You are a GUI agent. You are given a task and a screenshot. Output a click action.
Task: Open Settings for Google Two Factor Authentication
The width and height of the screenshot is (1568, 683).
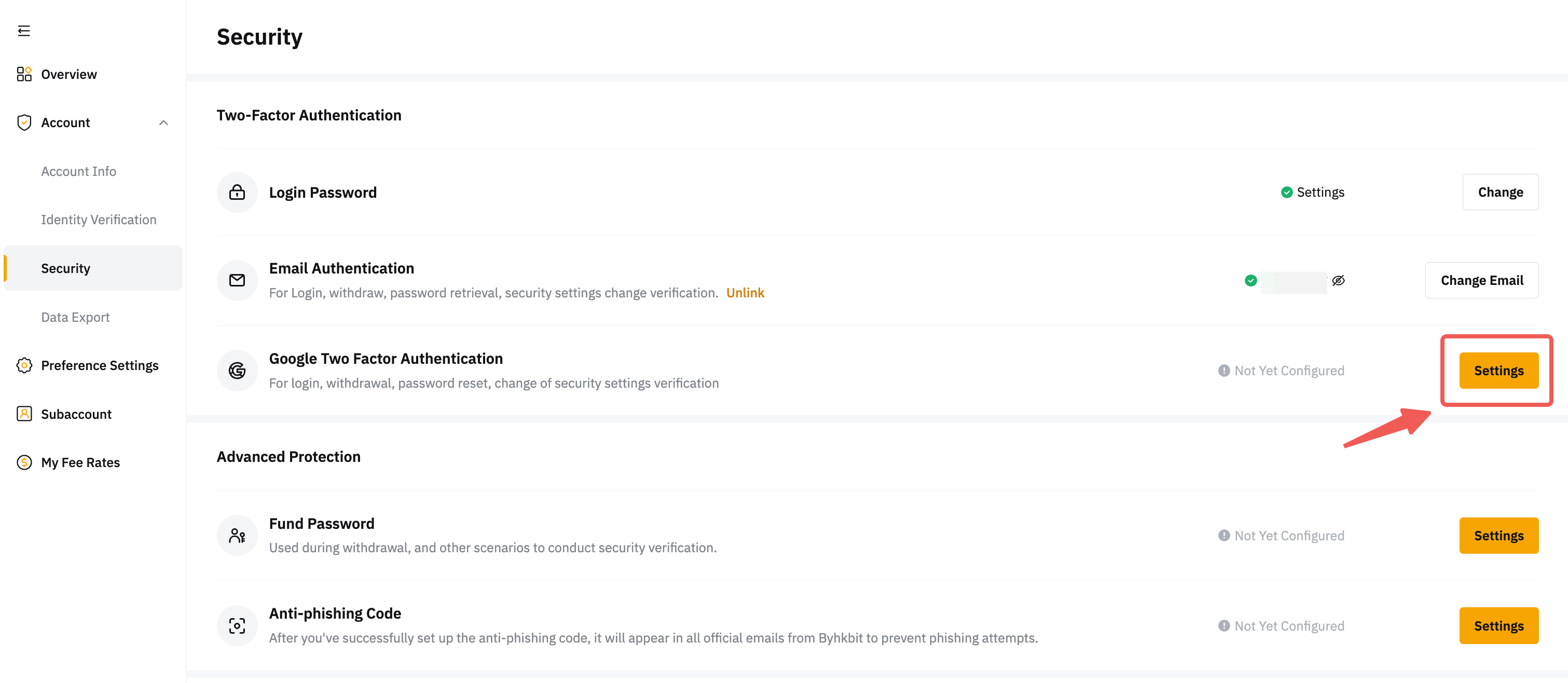point(1498,371)
